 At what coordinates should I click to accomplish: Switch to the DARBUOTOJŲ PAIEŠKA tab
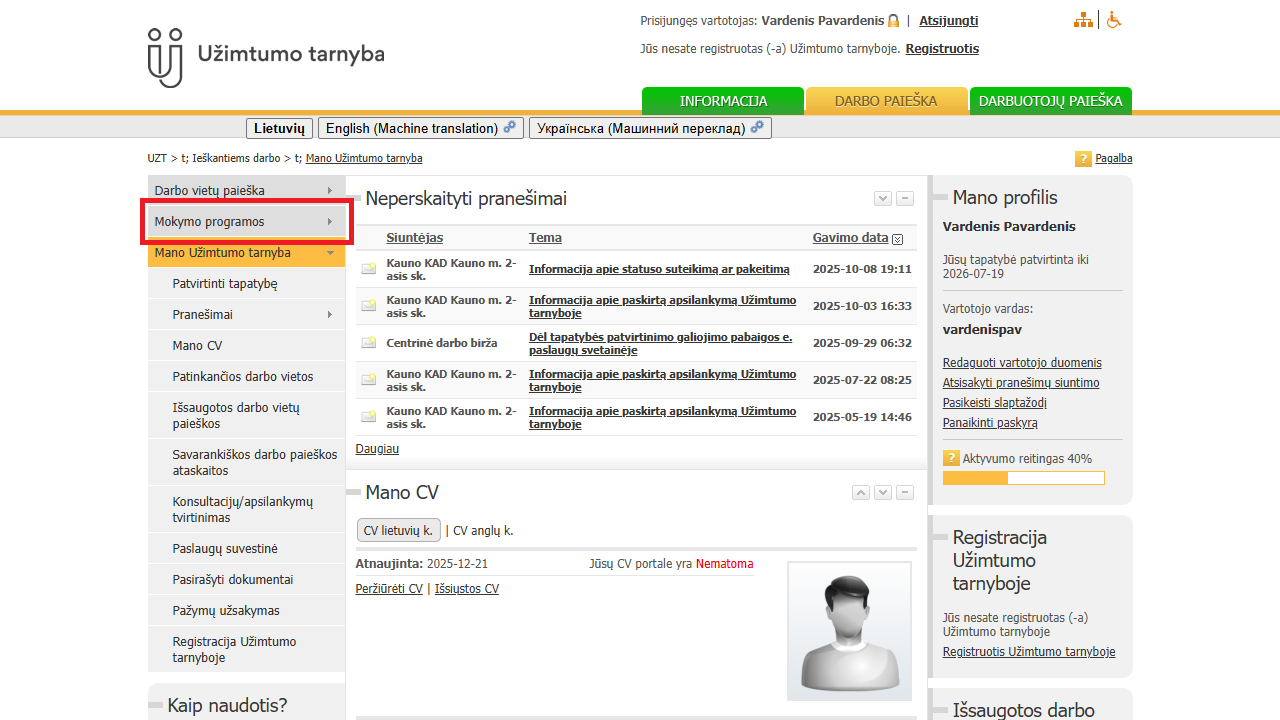1050,101
